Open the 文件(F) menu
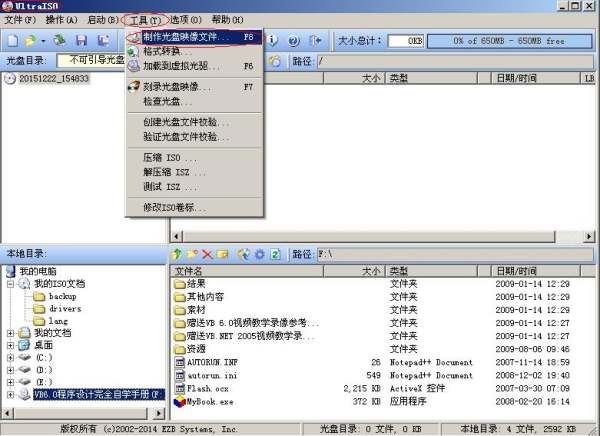600x436 pixels. [x=20, y=20]
